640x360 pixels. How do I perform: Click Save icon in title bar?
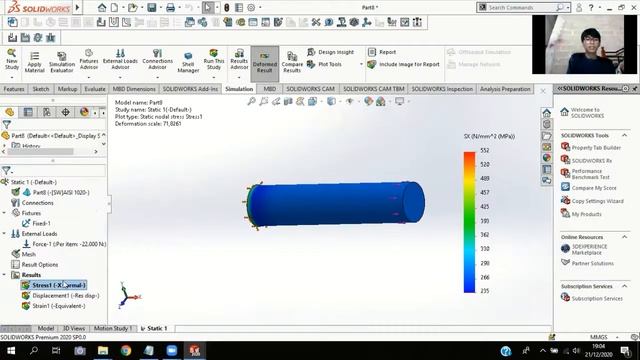[152, 7]
